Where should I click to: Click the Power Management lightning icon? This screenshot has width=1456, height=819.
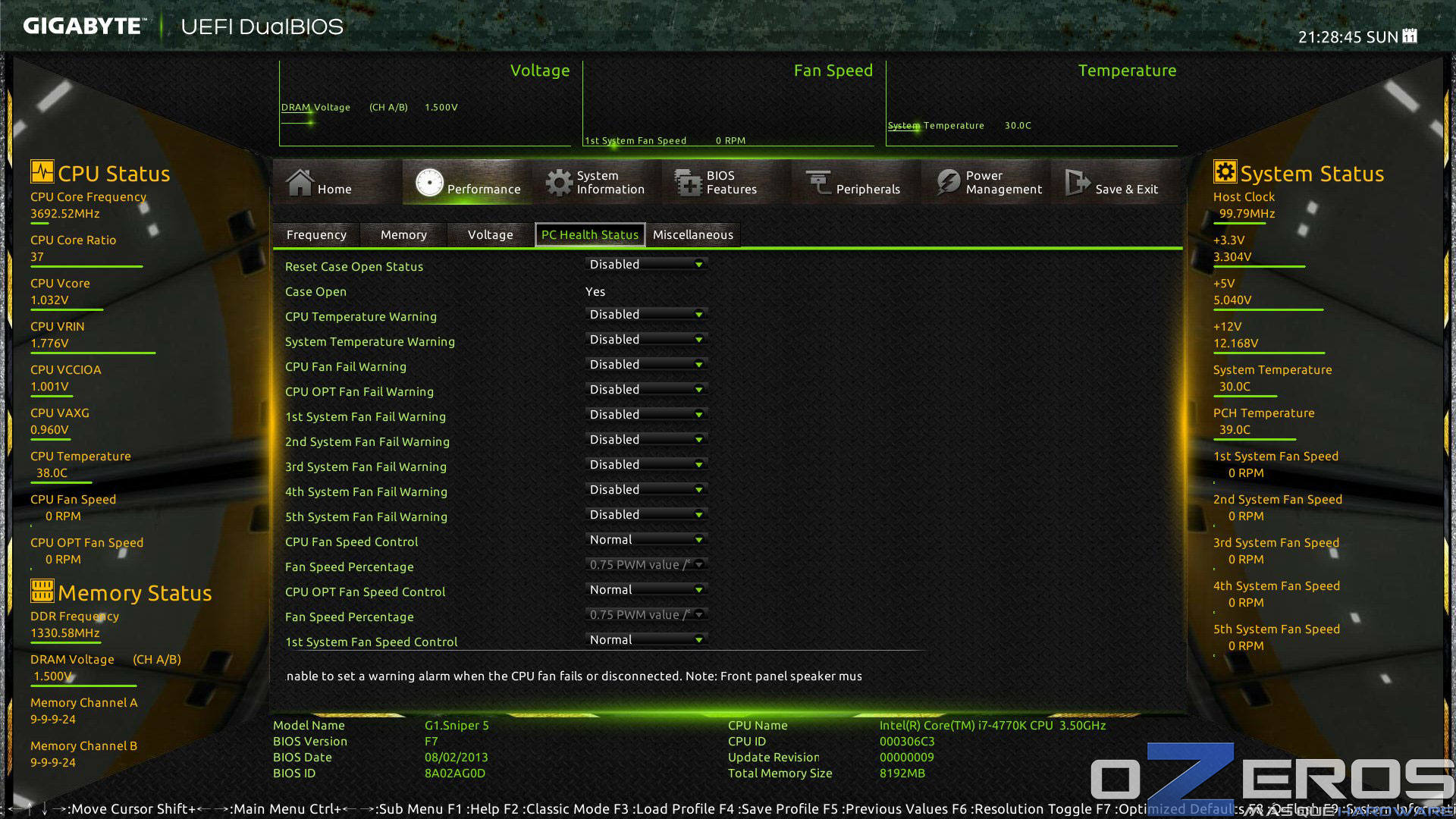(x=948, y=182)
